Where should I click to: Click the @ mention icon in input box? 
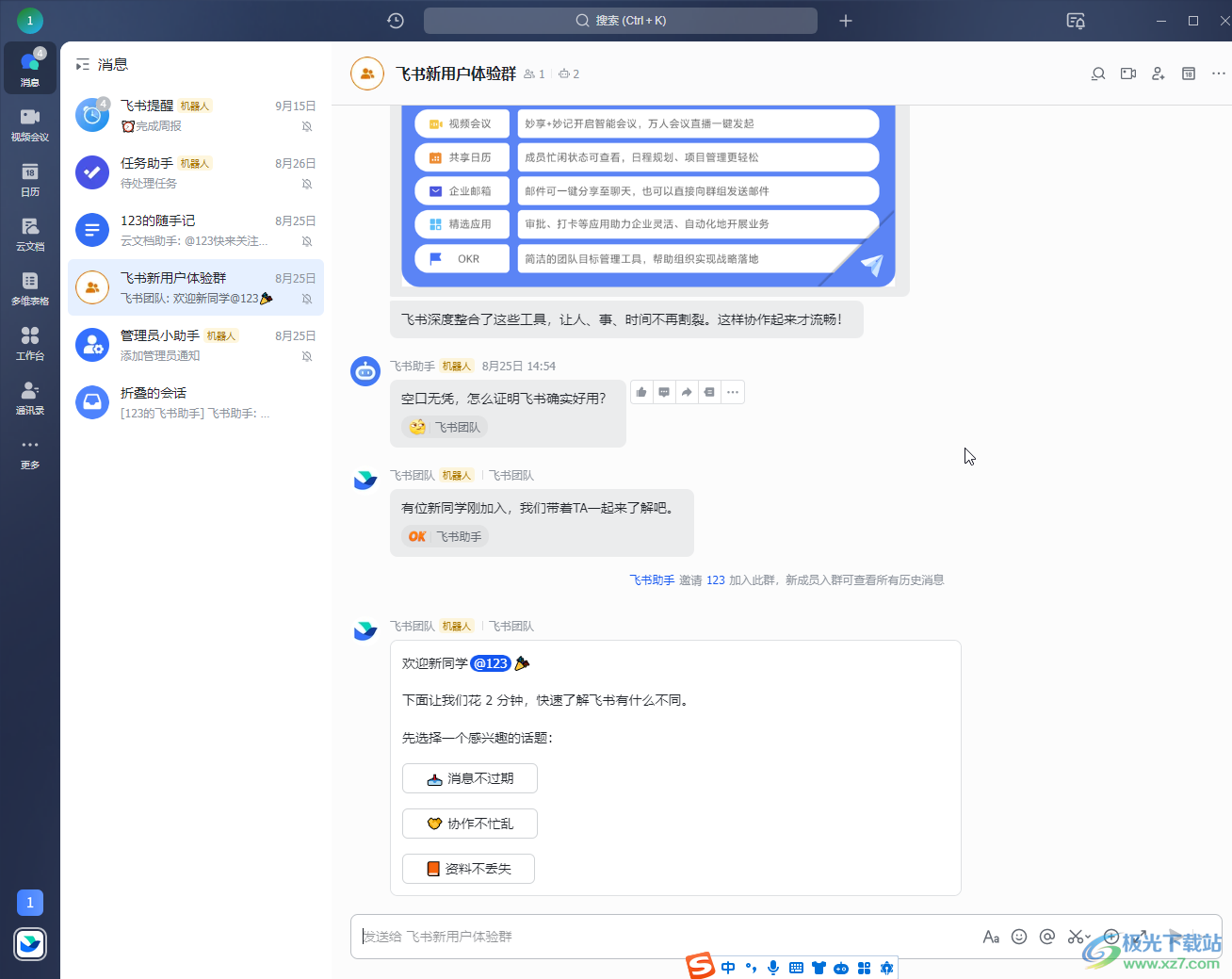[1047, 937]
